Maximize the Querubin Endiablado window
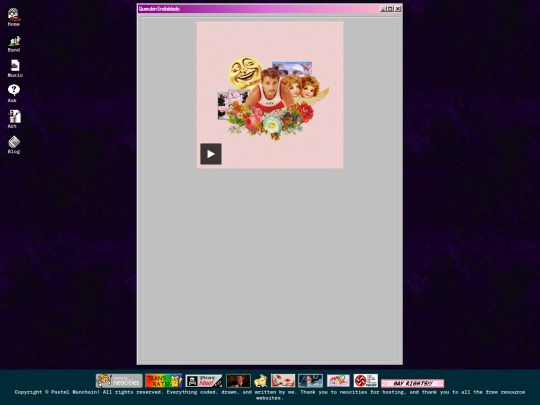540x405 pixels. point(390,9)
